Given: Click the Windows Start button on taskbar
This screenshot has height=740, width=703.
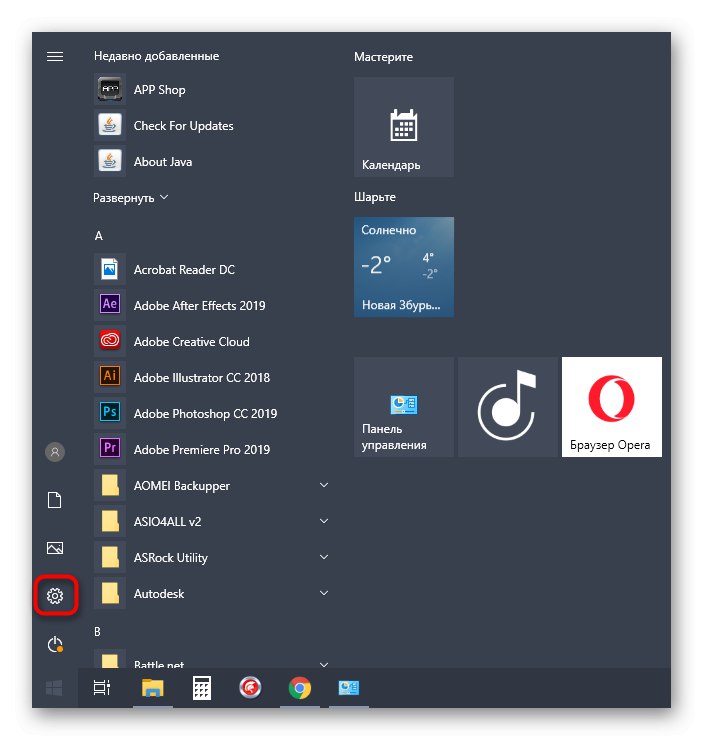Looking at the screenshot, I should tap(54, 688).
